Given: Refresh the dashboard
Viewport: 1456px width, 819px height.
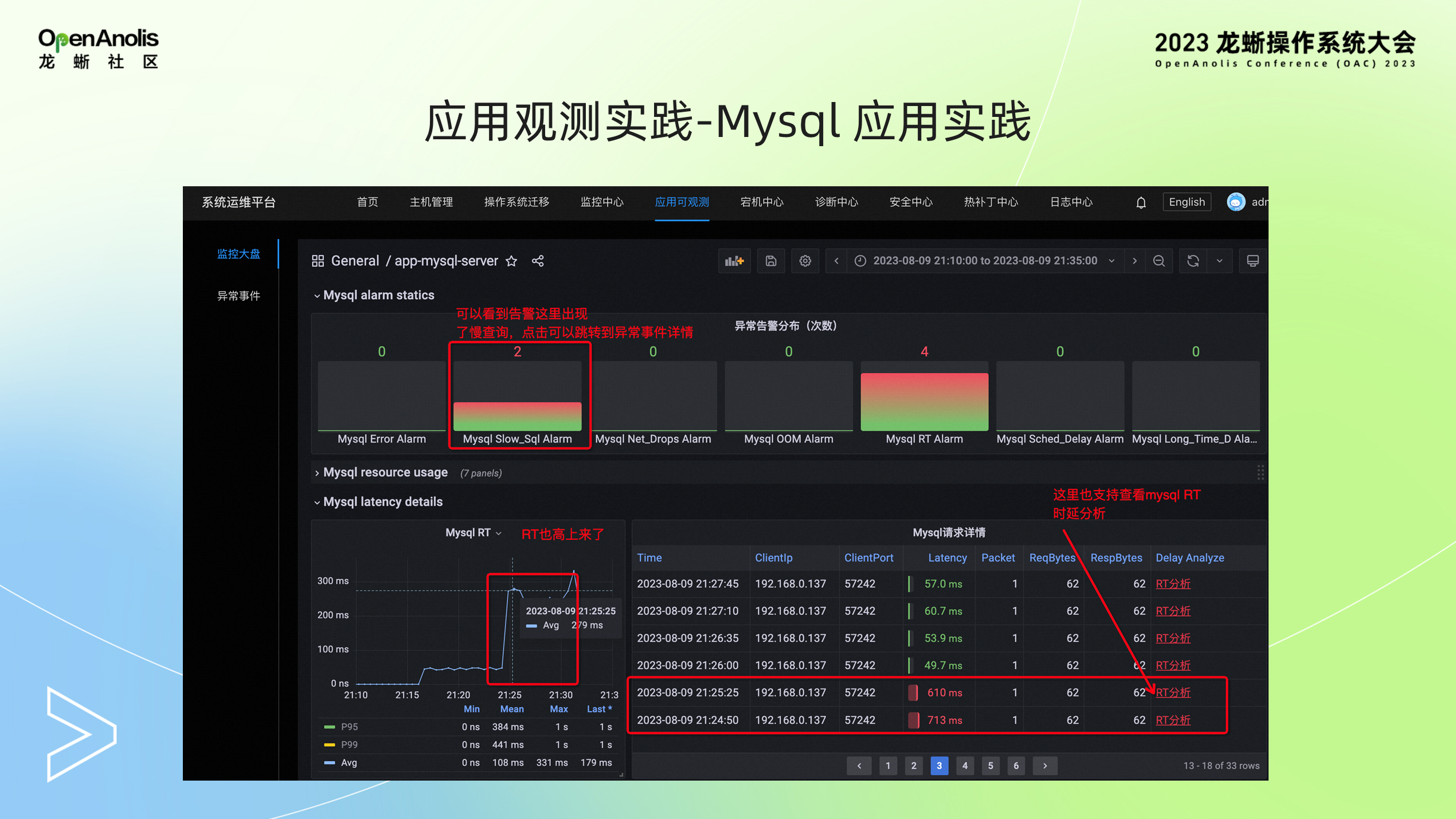Looking at the screenshot, I should (x=1193, y=261).
